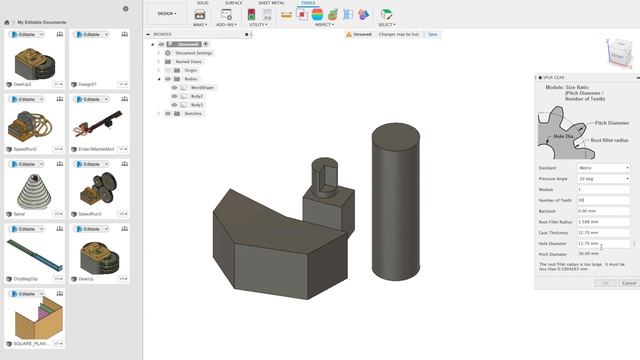Open the Pressure Angle dropdown

pyautogui.click(x=603, y=179)
